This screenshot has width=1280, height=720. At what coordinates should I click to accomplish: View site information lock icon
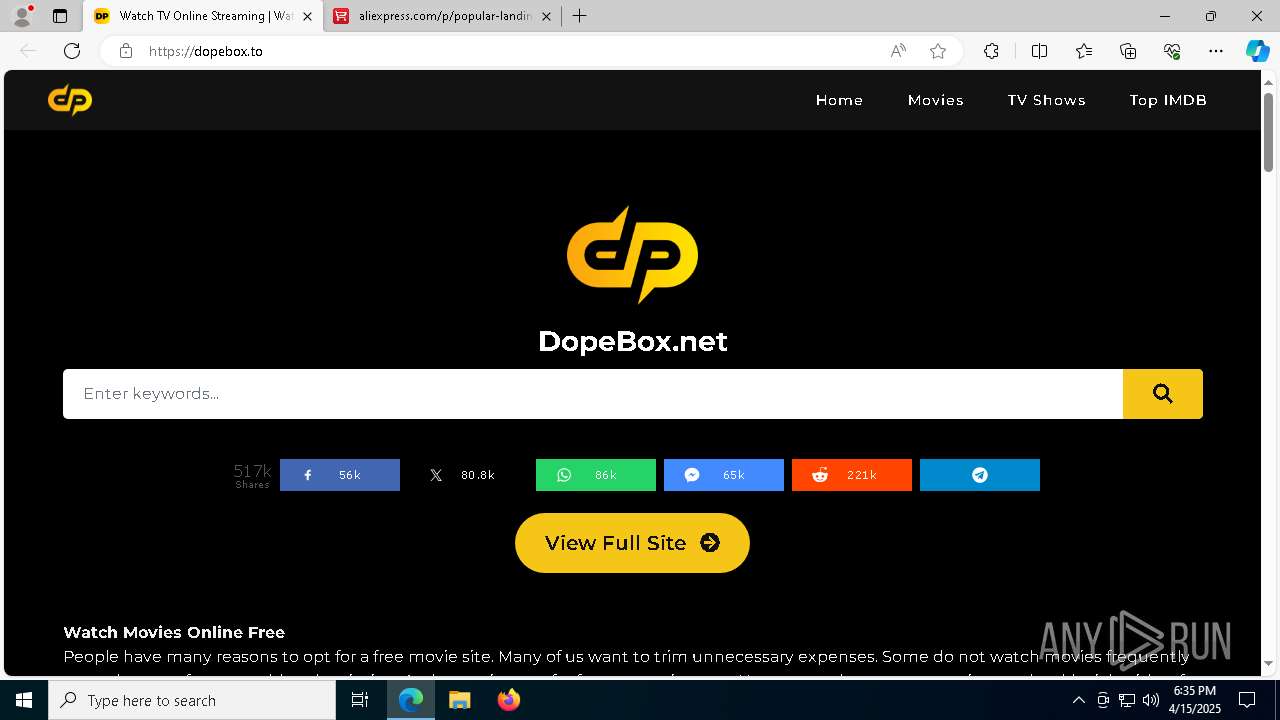click(x=126, y=51)
